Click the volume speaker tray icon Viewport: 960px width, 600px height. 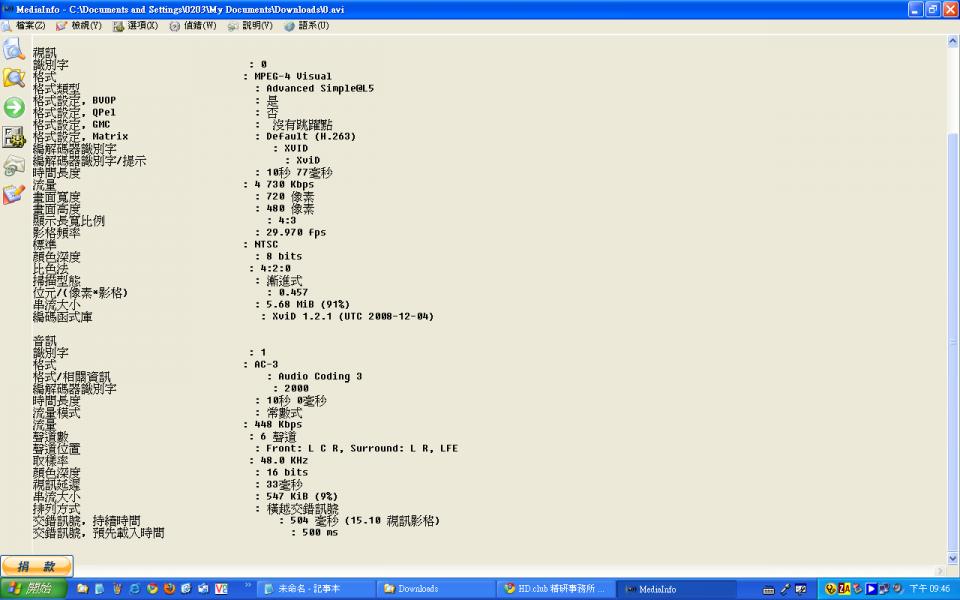(897, 589)
